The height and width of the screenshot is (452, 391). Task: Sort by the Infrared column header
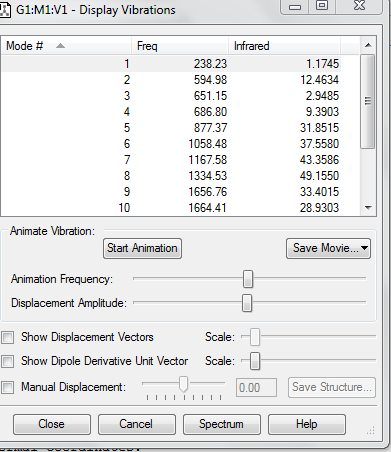click(x=284, y=46)
